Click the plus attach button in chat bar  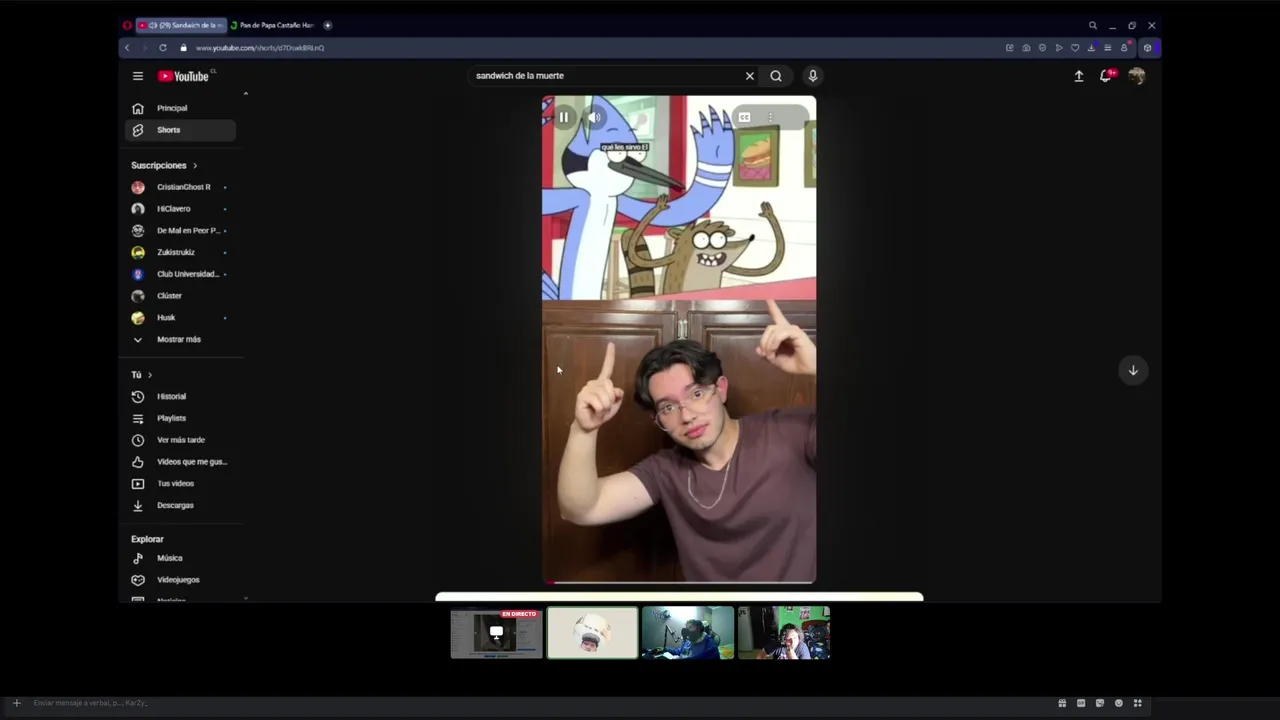(x=16, y=703)
